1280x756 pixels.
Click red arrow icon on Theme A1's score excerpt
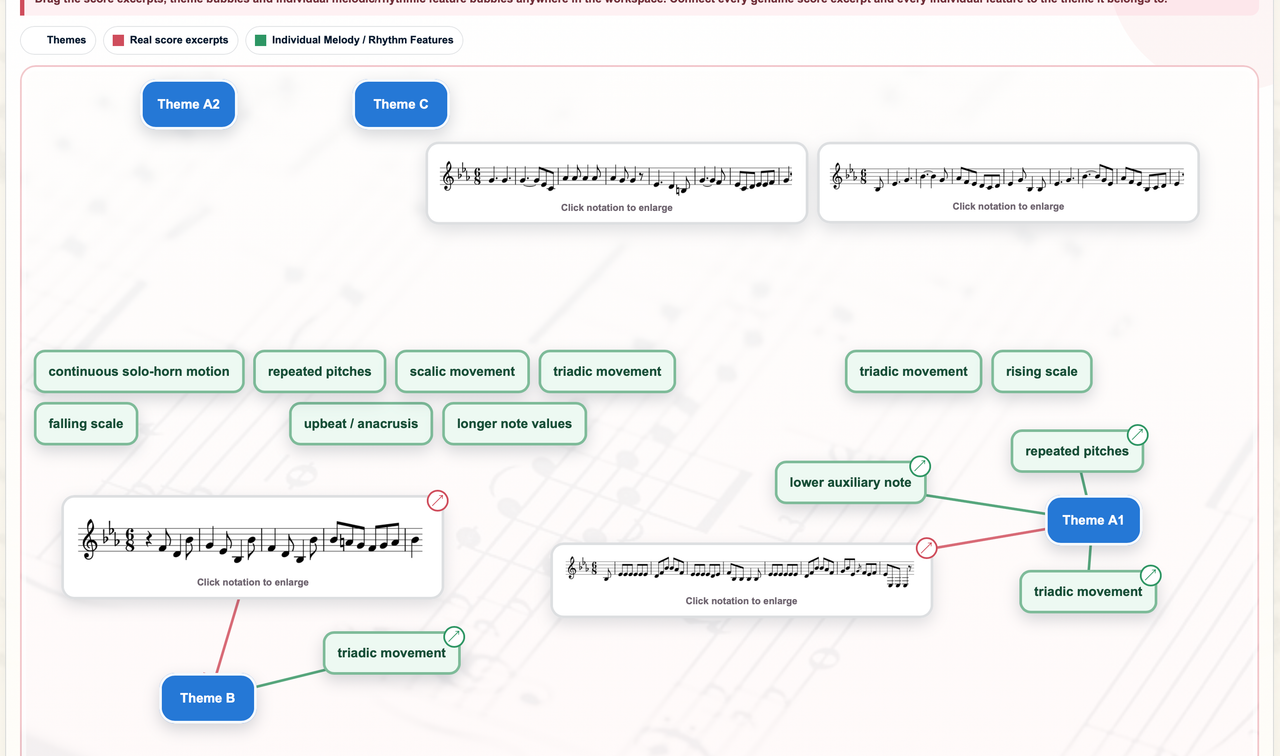coord(927,547)
